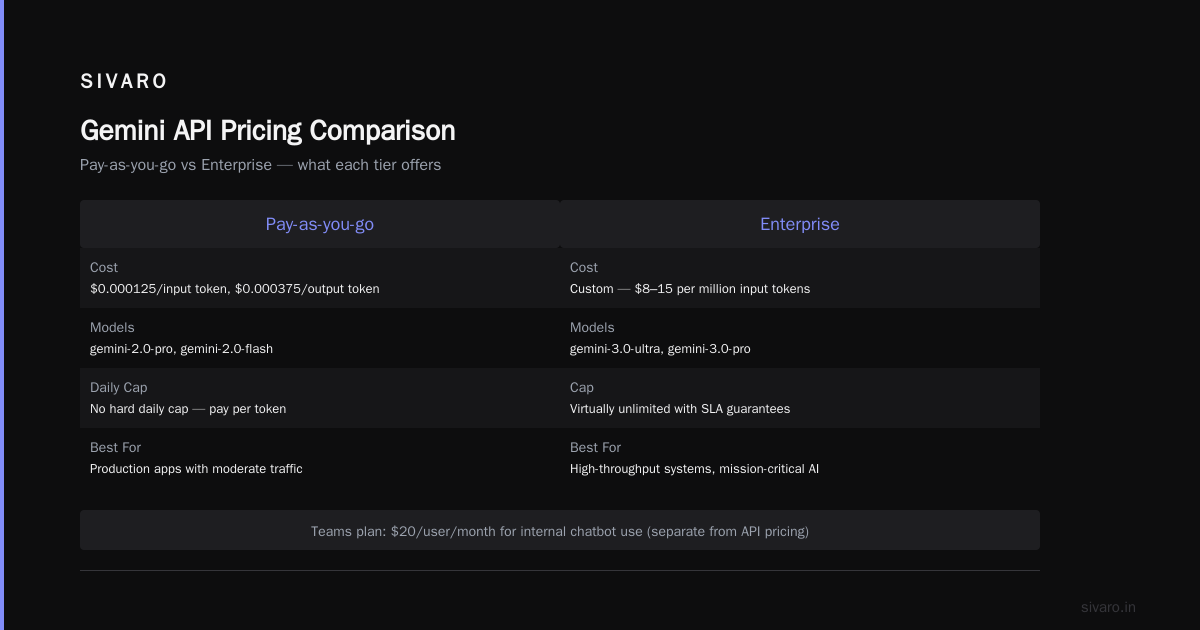Click gemini-2.0-pro, gemini-2.0-flash models text
The width and height of the screenshot is (1200, 630).
click(181, 349)
